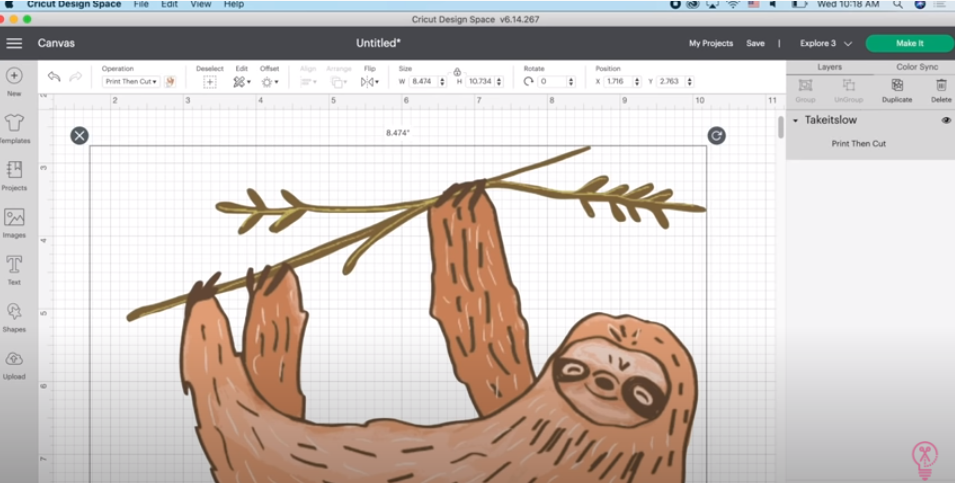
Task: Open the Edit menu in menu bar
Action: coord(169,4)
